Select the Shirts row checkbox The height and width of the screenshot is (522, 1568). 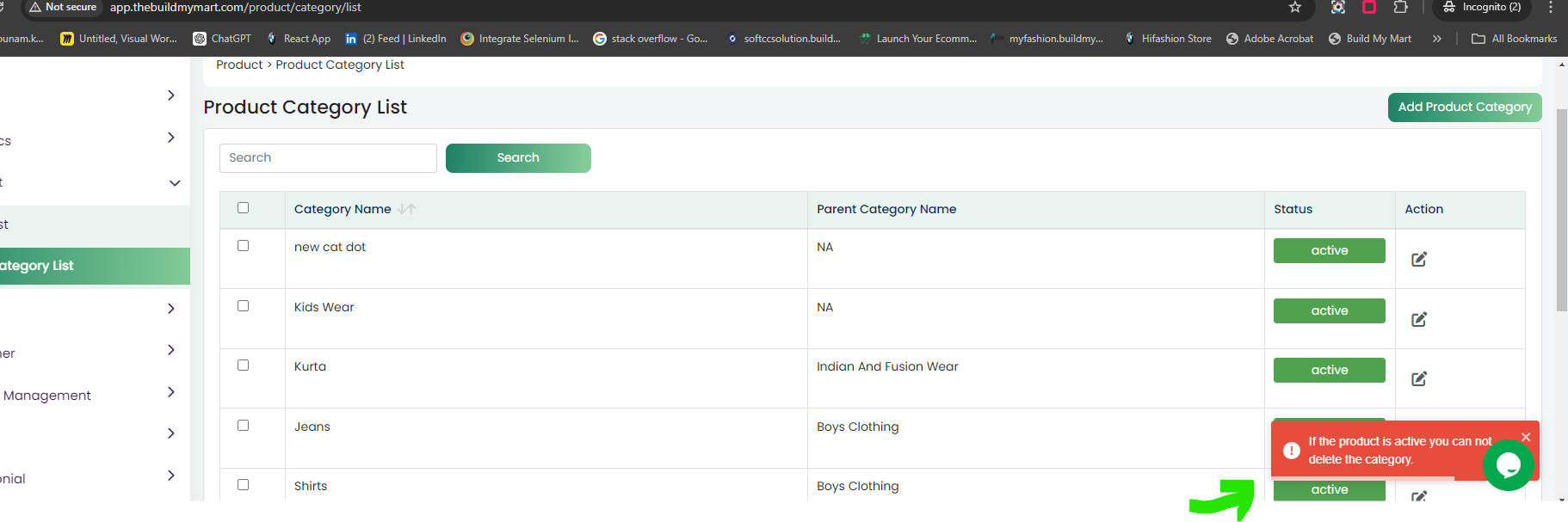pos(244,485)
